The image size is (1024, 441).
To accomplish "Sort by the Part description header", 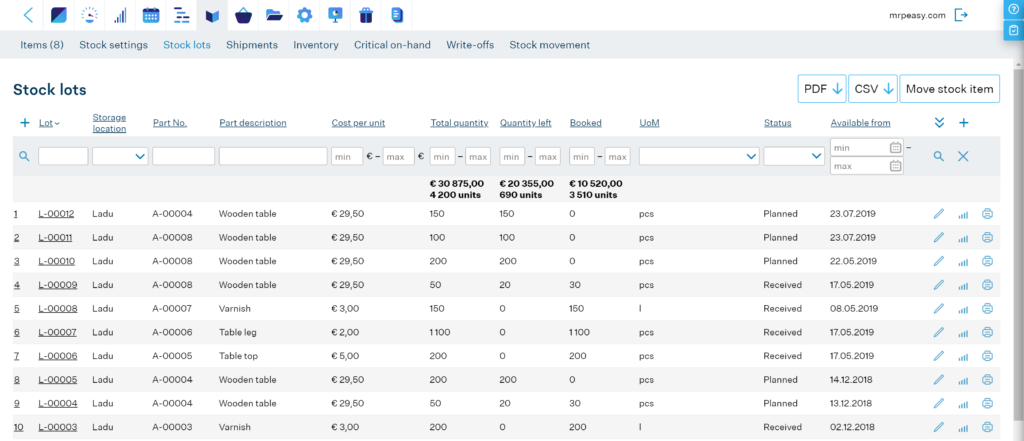I will point(253,123).
